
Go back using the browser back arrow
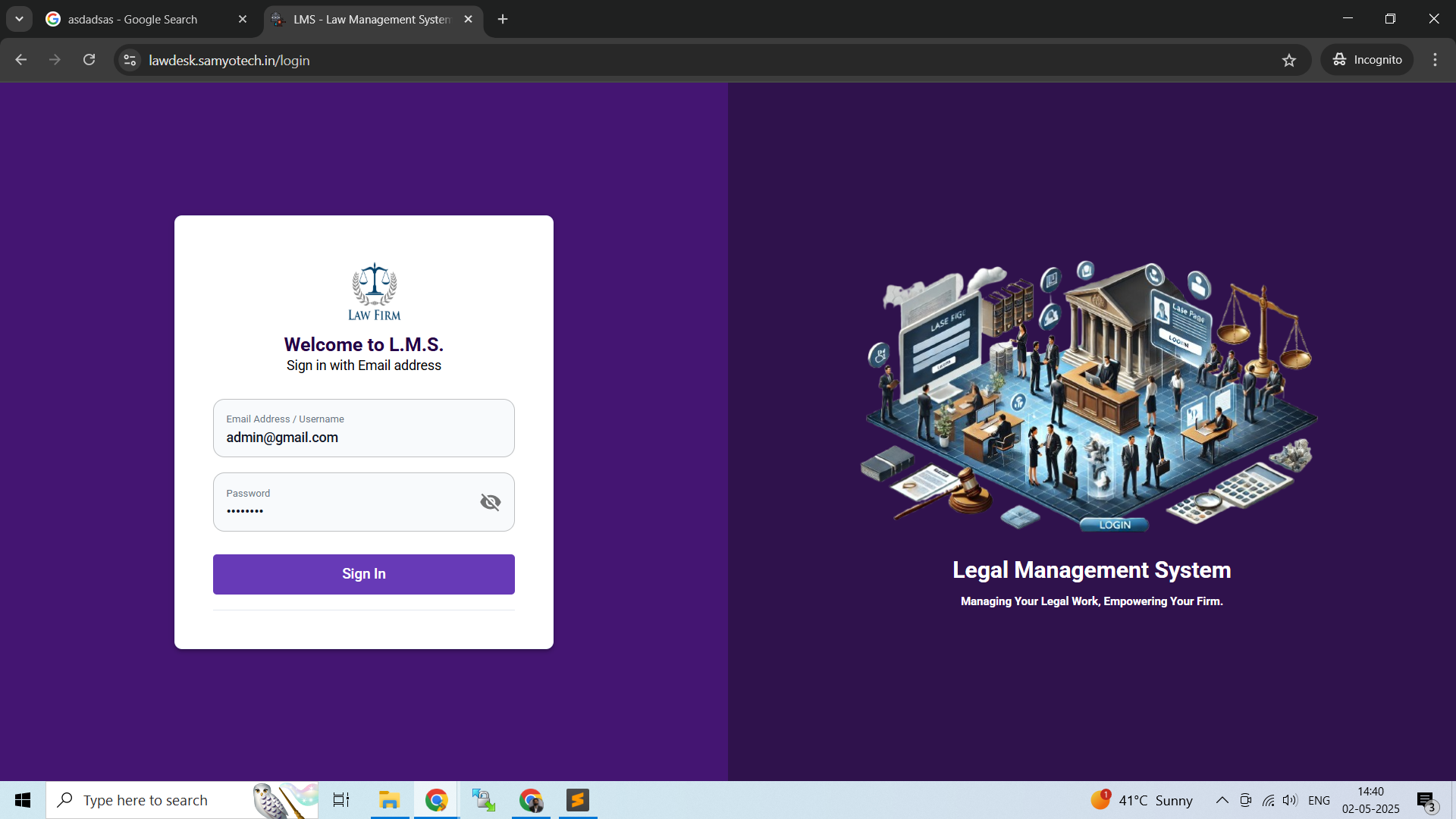pos(20,60)
